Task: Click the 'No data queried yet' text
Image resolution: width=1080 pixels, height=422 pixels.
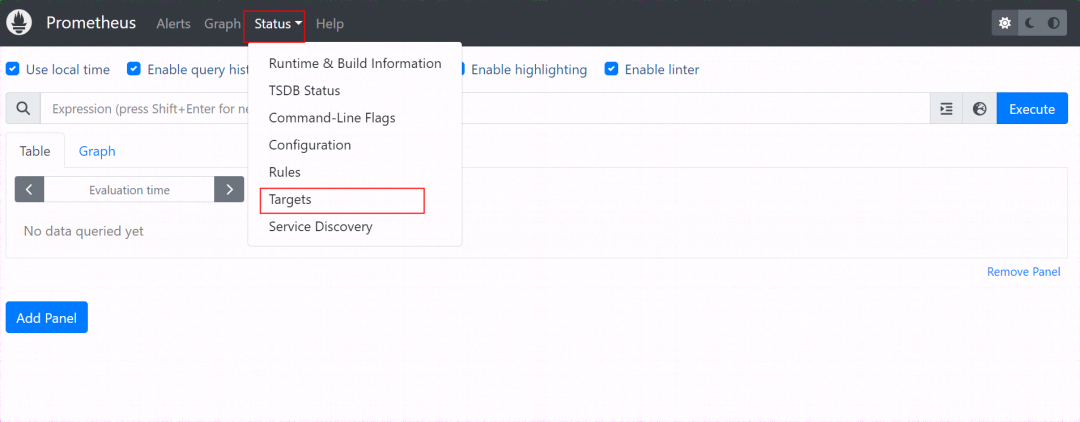Action: [83, 231]
